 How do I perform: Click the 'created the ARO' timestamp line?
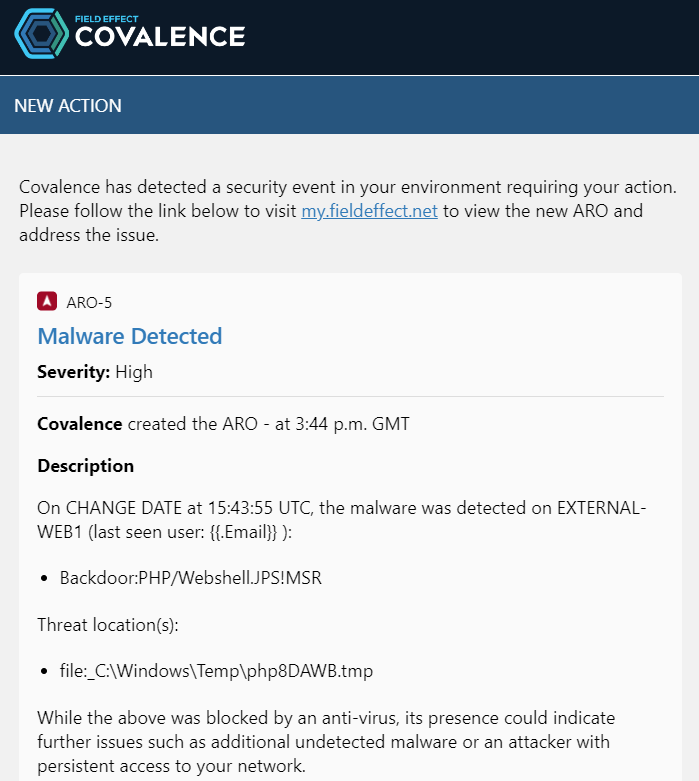[223, 424]
